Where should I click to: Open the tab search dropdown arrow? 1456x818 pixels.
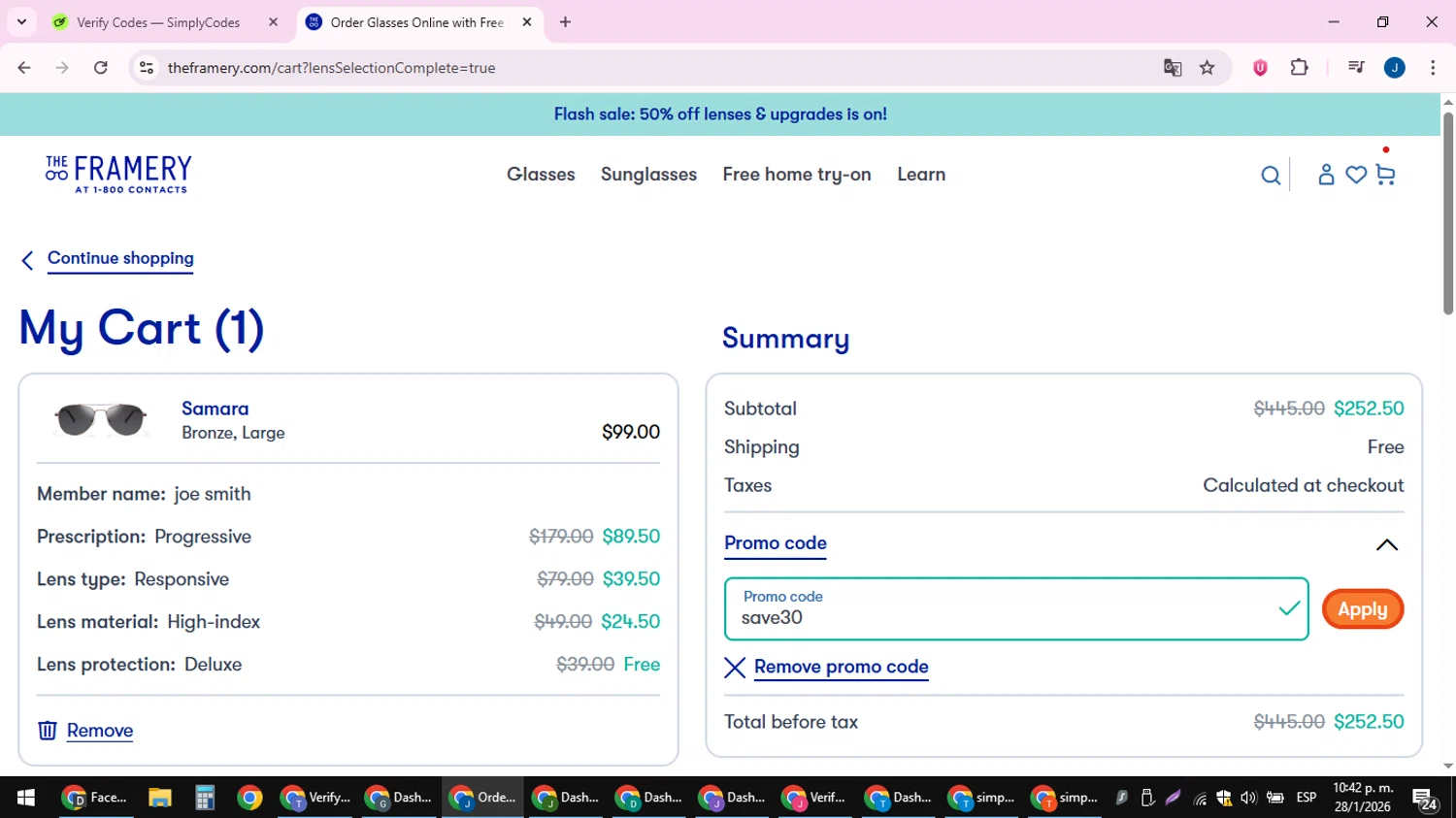(x=21, y=22)
